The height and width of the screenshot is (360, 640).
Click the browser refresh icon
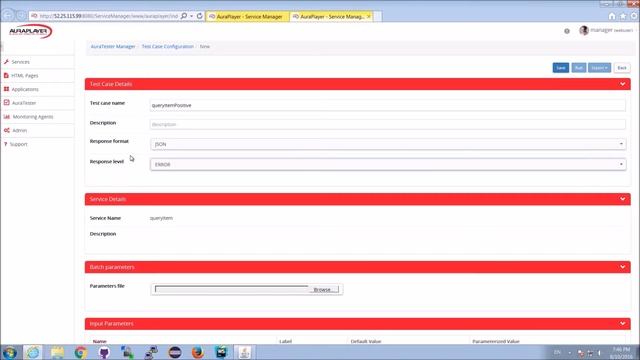(200, 16)
